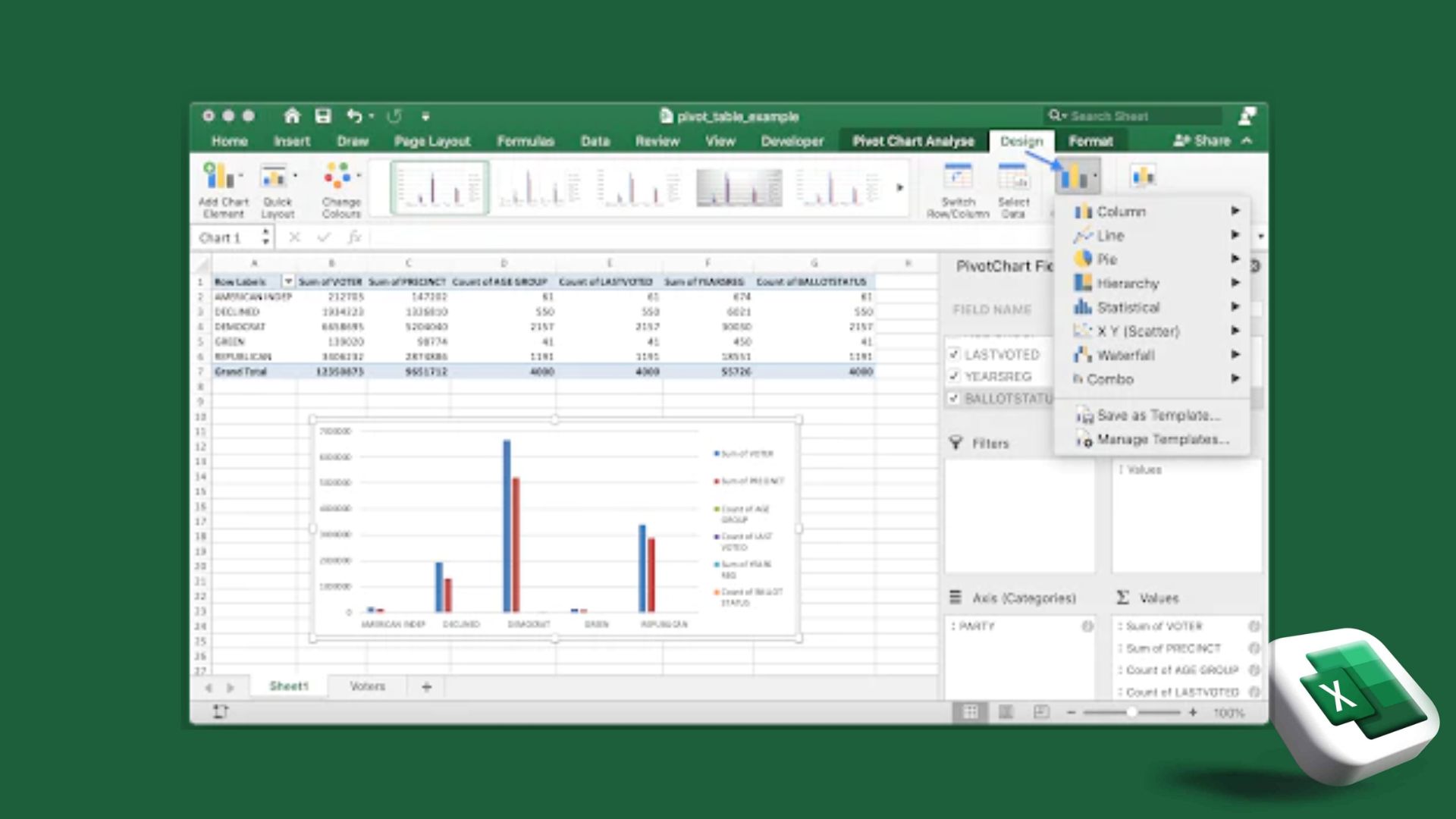
Task: Click the user account icon in title bar
Action: [x=1247, y=116]
